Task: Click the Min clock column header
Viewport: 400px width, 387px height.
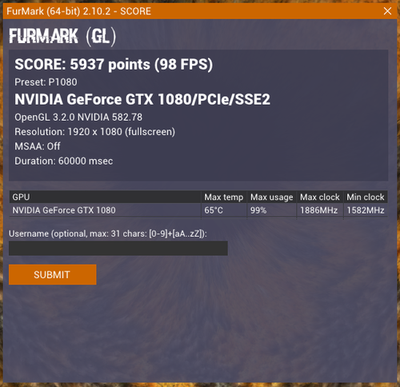Action: click(365, 197)
